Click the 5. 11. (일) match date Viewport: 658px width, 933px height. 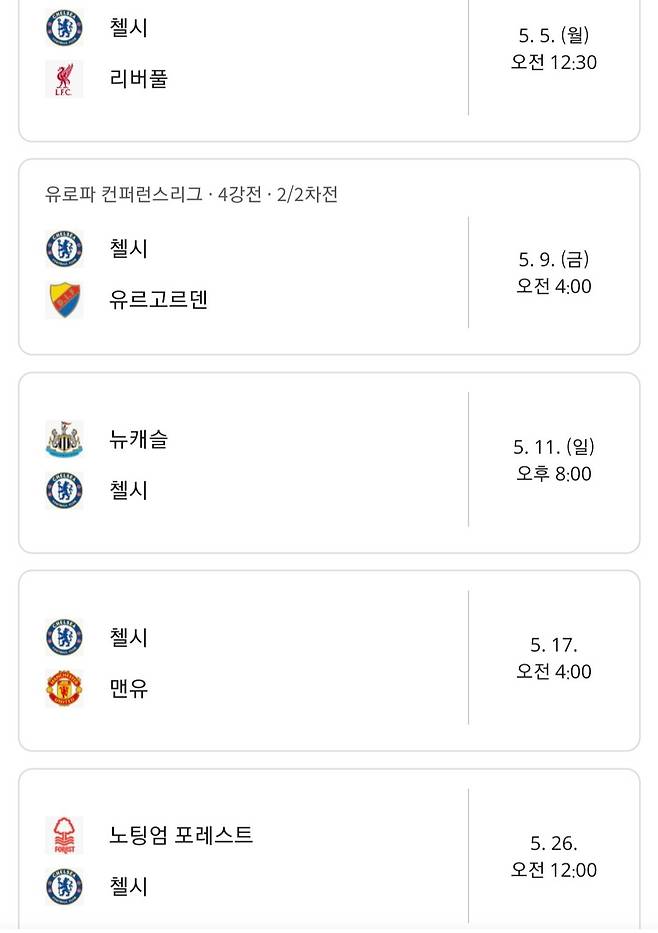(552, 448)
